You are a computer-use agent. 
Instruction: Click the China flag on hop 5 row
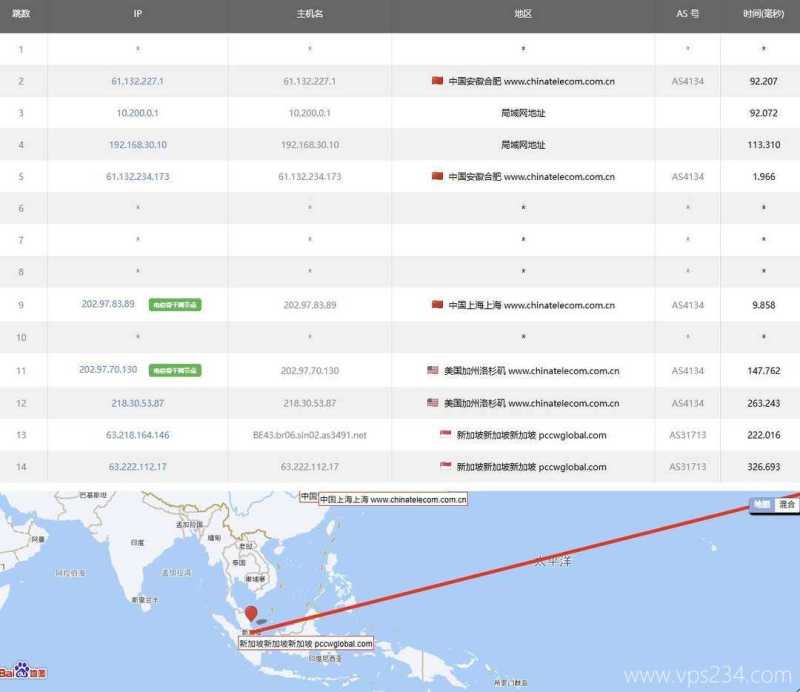[x=437, y=176]
